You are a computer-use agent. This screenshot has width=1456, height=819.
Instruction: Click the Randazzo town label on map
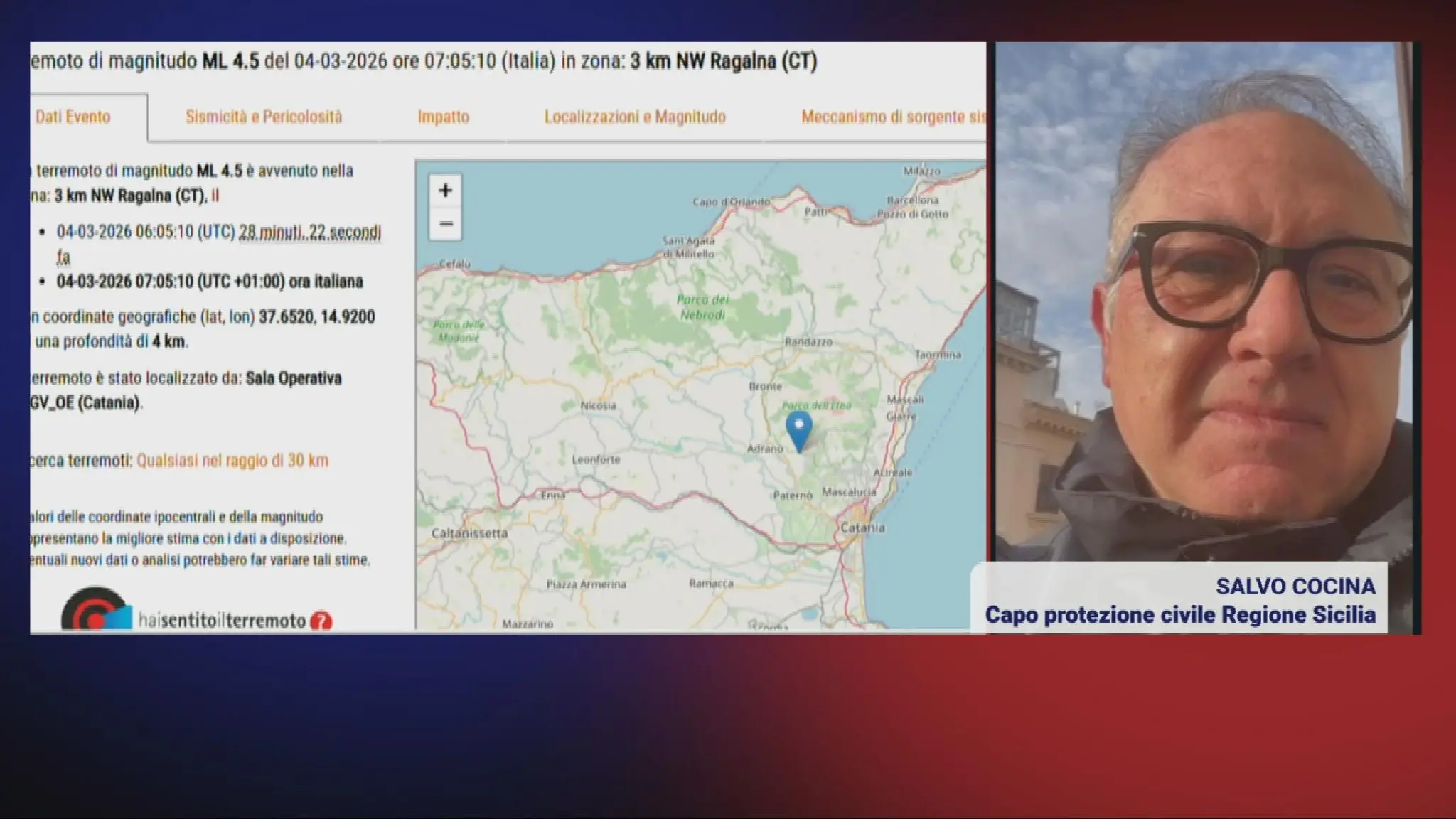pyautogui.click(x=808, y=342)
